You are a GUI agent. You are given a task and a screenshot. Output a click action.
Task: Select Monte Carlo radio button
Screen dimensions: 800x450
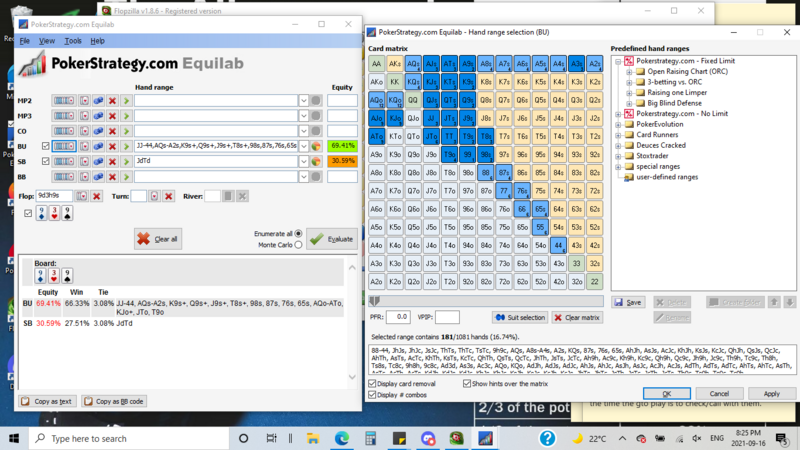click(298, 245)
